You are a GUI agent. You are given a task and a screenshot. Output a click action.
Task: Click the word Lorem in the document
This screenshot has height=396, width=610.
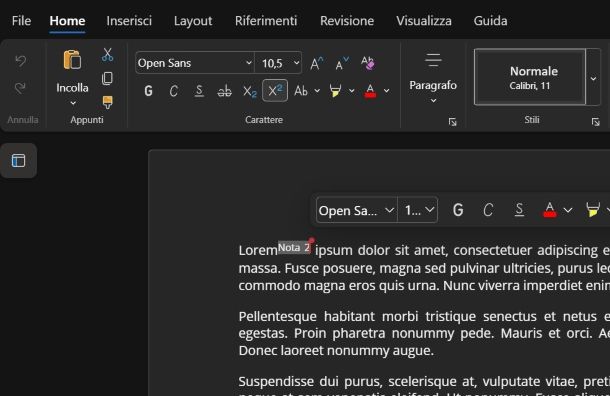[x=258, y=251]
